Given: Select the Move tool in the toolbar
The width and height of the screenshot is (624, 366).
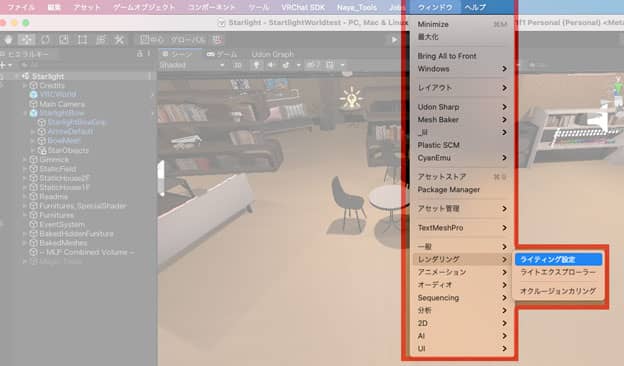Looking at the screenshot, I should 26,40.
